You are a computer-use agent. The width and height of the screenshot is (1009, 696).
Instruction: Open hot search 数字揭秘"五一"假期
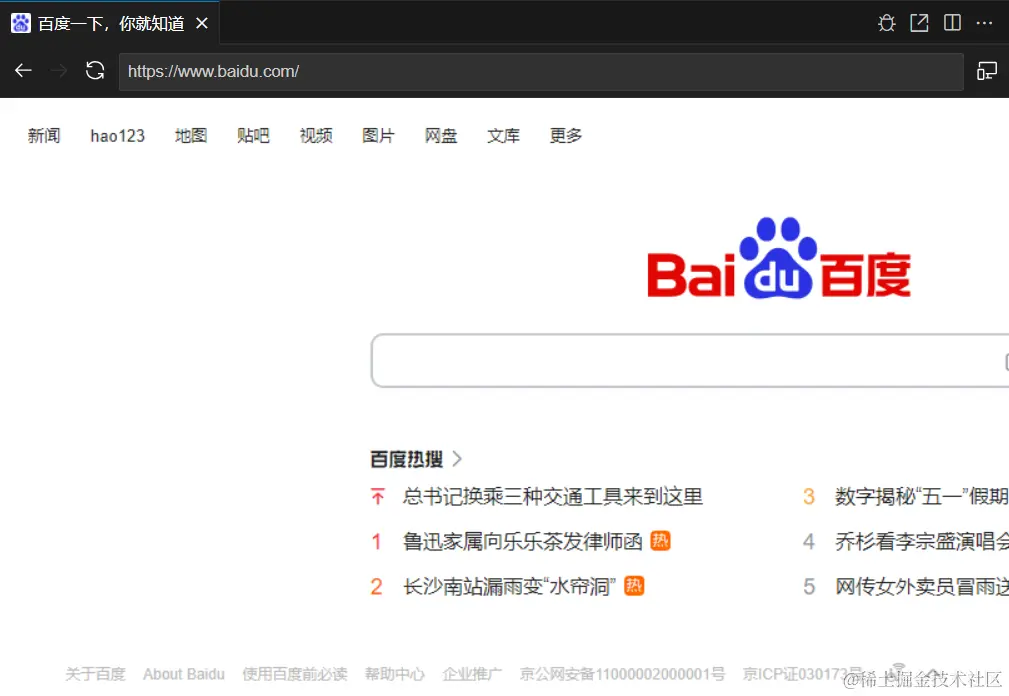tap(921, 497)
